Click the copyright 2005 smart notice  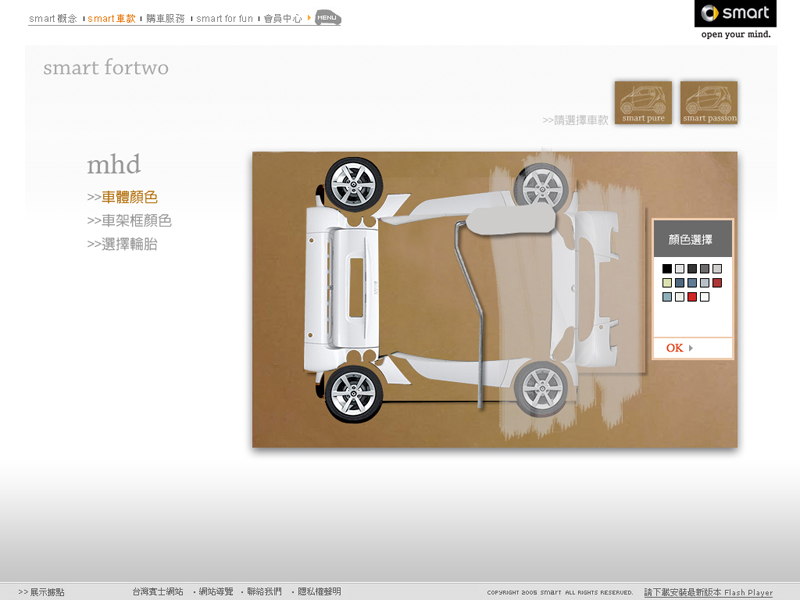coord(560,593)
